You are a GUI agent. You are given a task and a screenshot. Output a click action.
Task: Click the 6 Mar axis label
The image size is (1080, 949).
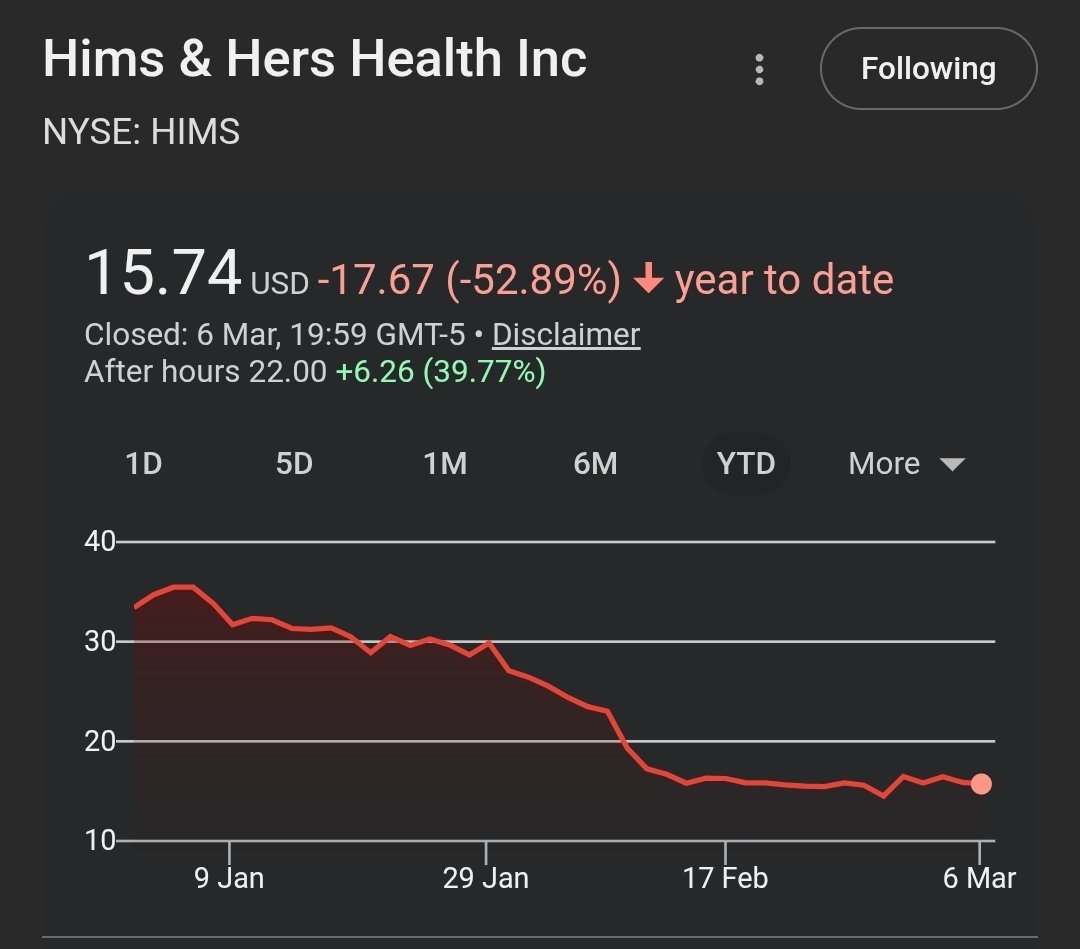coord(979,878)
